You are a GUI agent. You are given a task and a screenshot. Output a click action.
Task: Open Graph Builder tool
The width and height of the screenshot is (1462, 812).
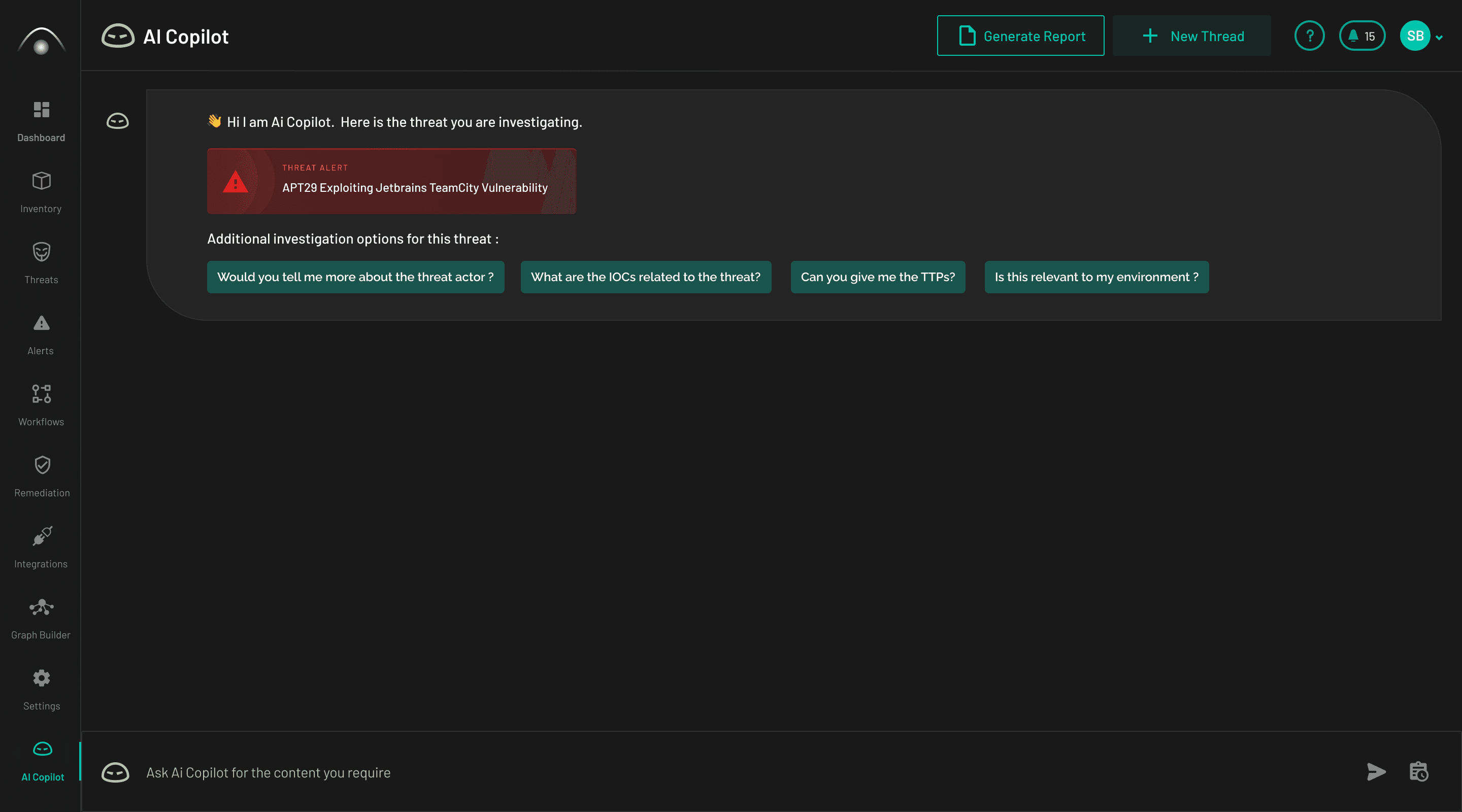coord(41,618)
